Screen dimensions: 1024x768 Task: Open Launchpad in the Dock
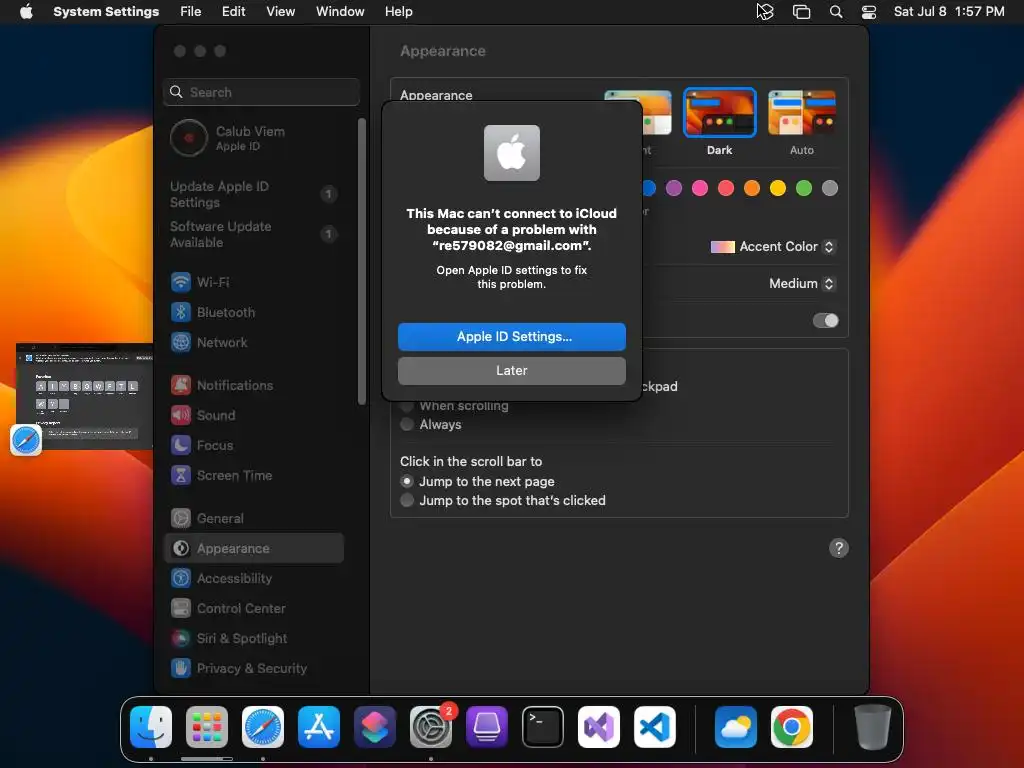pyautogui.click(x=207, y=726)
